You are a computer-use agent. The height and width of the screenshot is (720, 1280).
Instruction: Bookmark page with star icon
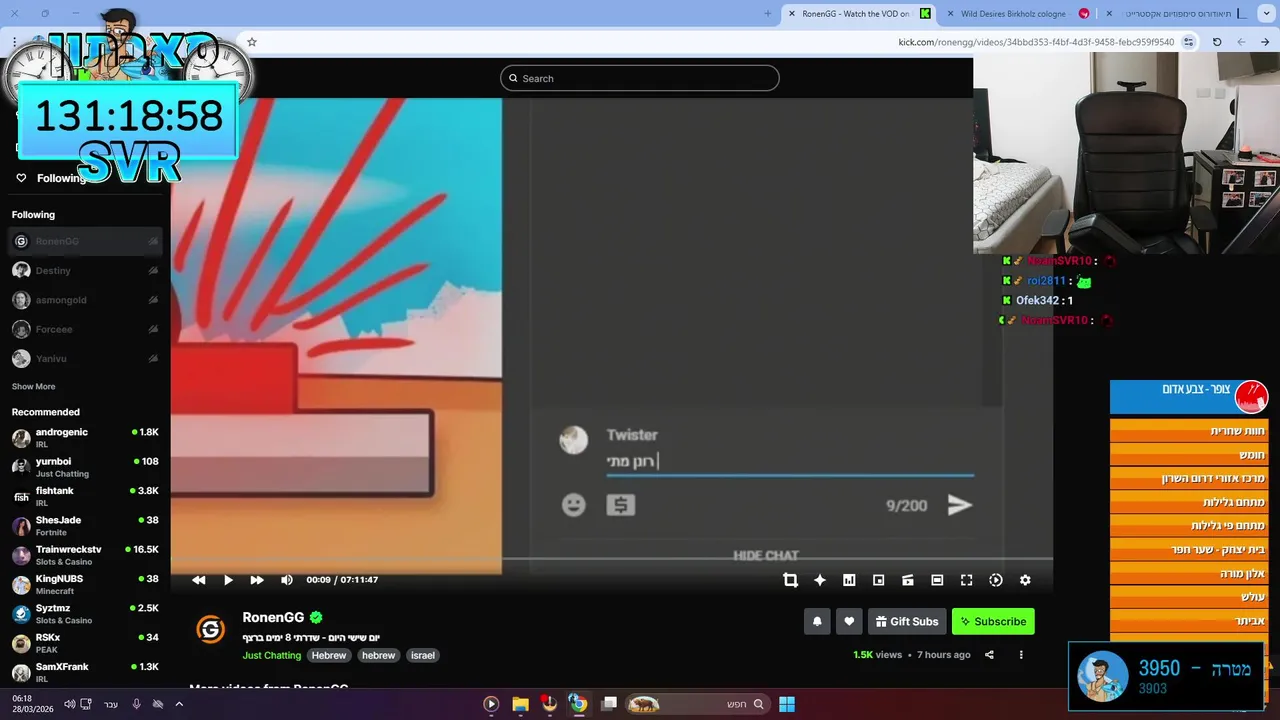pos(252,42)
